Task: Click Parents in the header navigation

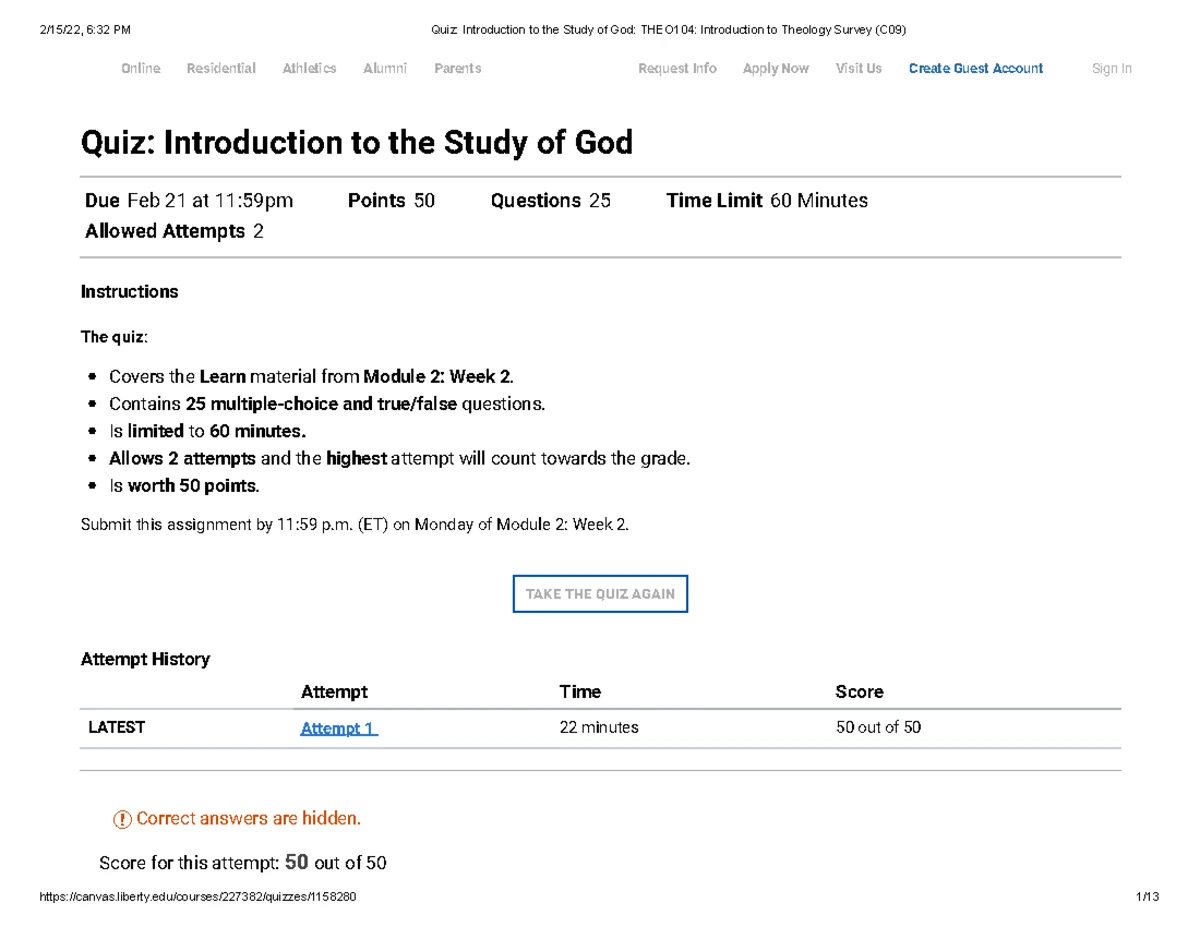Action: 457,68
